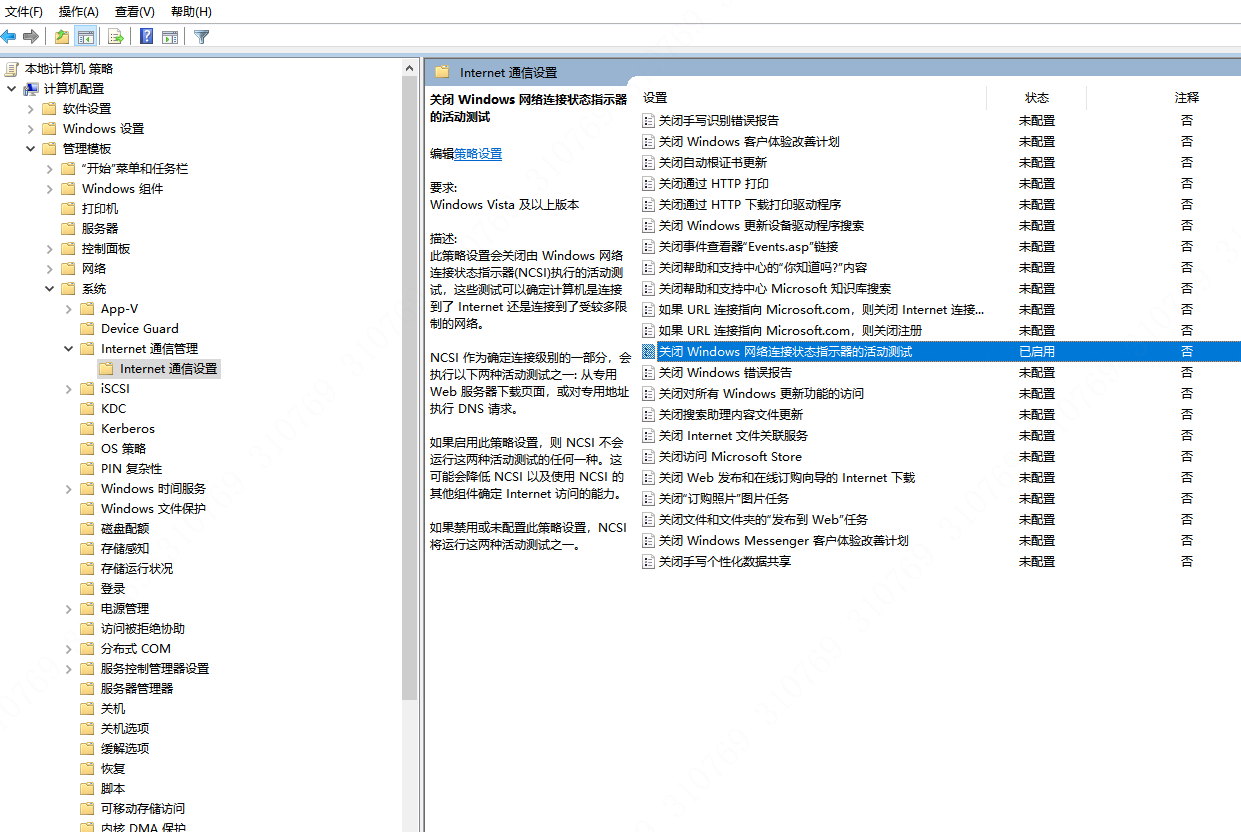Open the 查看(V) menu
This screenshot has width=1241, height=832.
pos(135,12)
